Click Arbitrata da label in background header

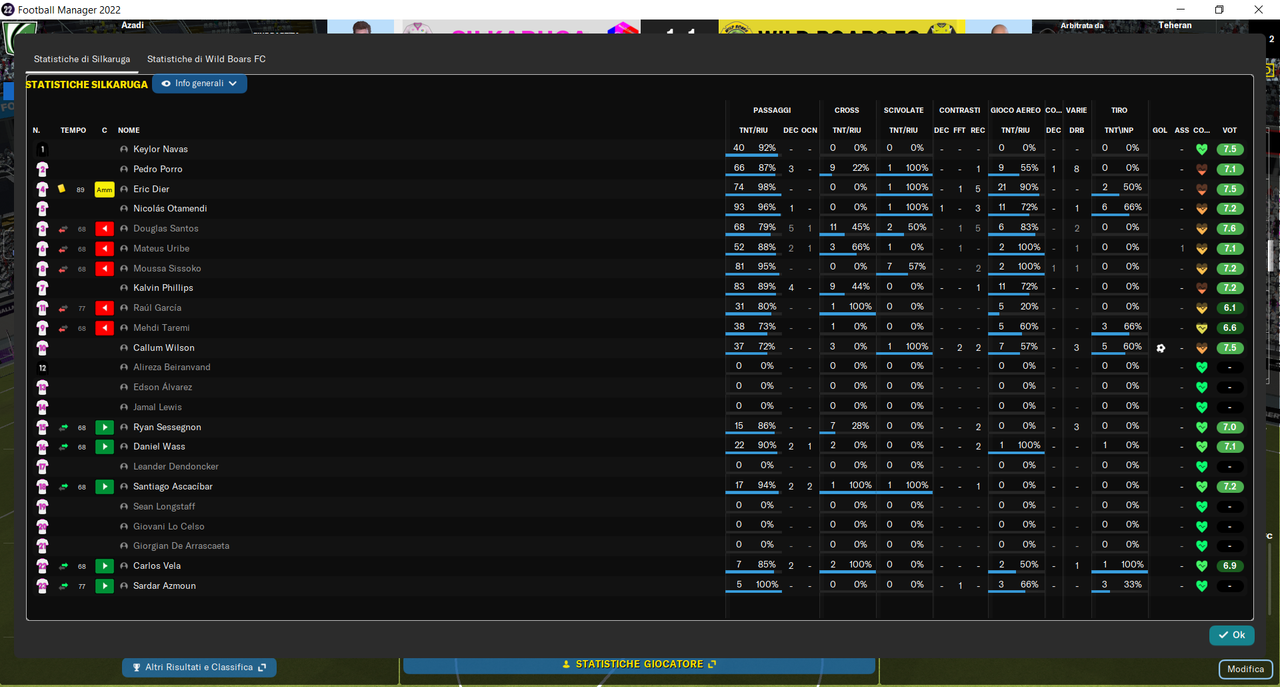click(x=1084, y=25)
